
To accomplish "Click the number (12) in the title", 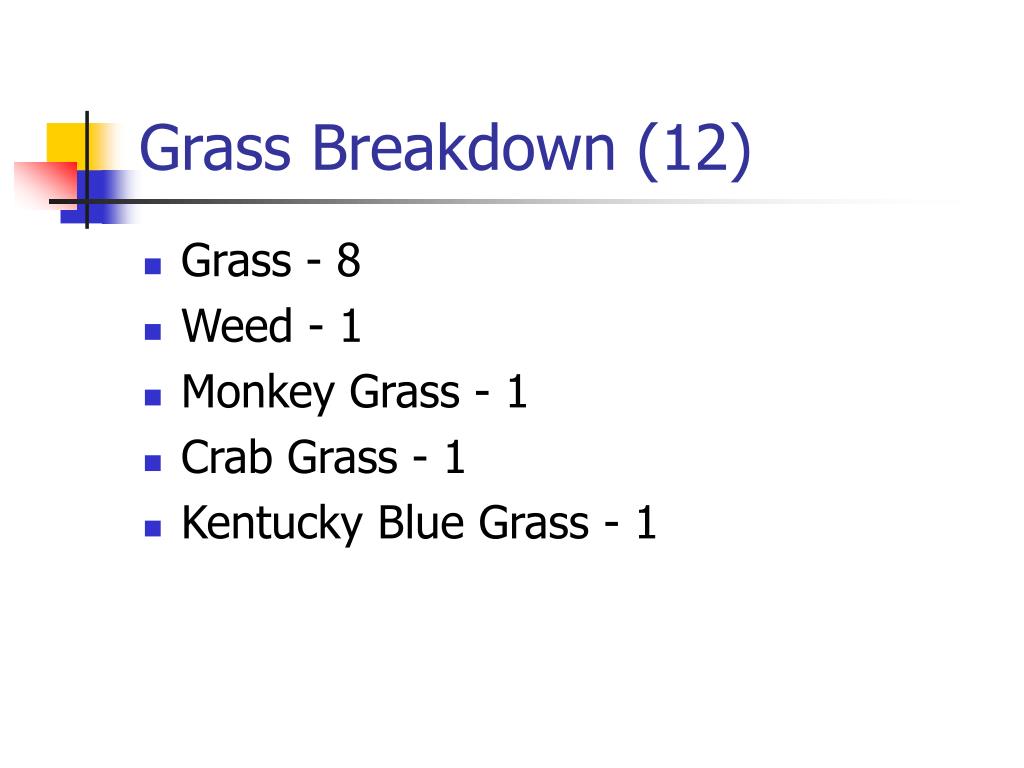I will tap(694, 152).
